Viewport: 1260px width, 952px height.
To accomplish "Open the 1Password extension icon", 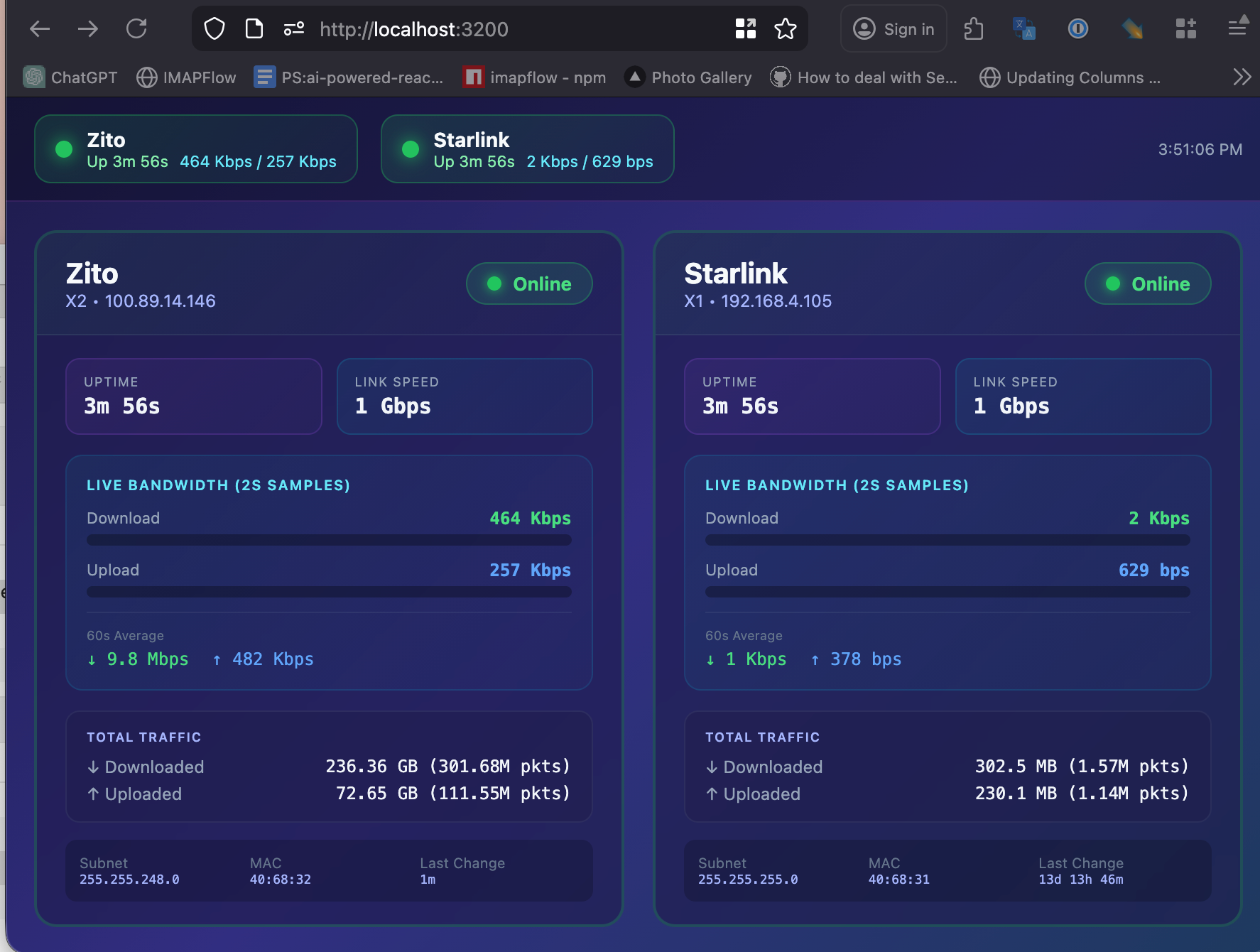I will [x=1078, y=28].
